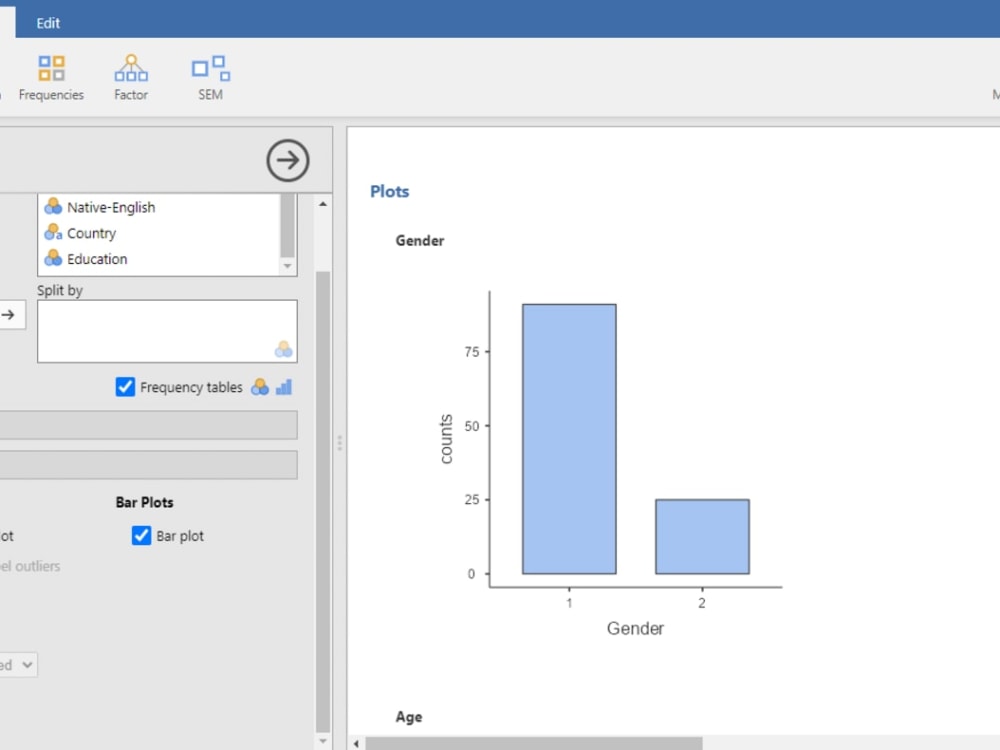Image resolution: width=1000 pixels, height=750 pixels.
Task: Click the results horizontal scrollbar thumb
Action: [534, 744]
